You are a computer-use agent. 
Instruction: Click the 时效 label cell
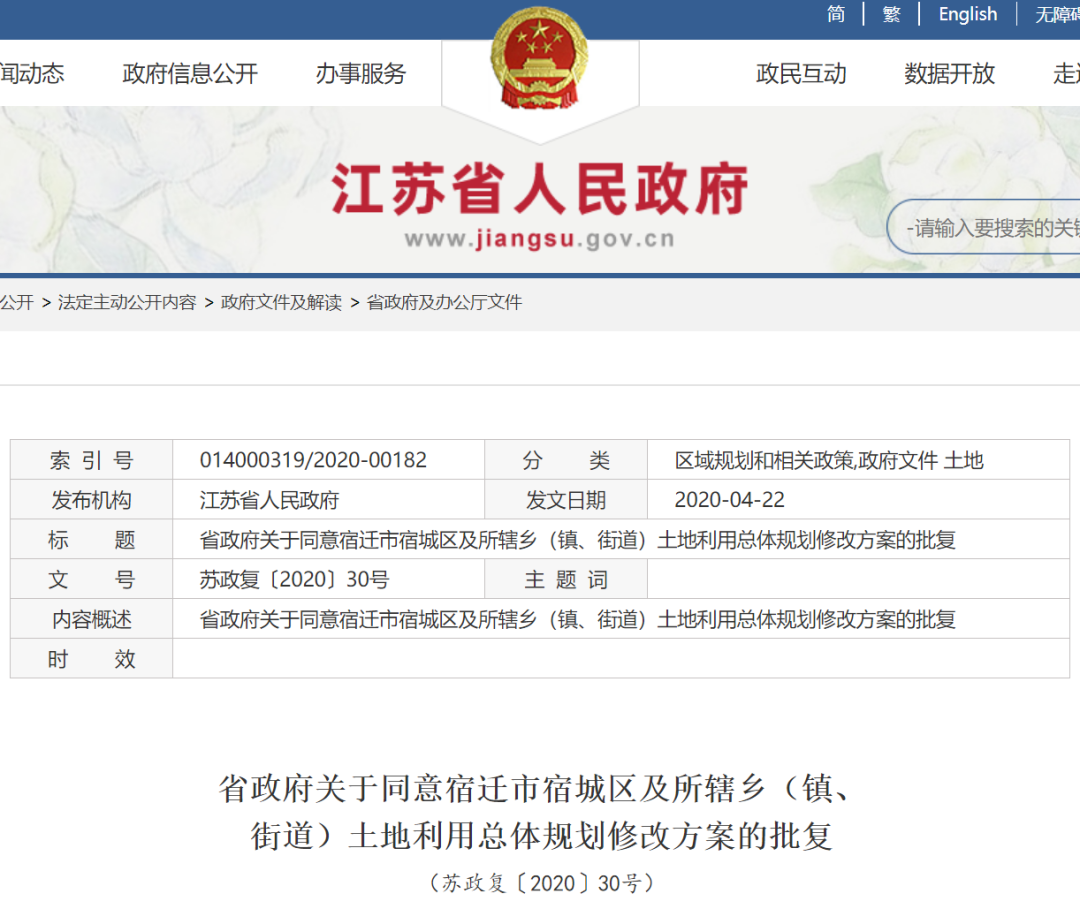point(92,660)
